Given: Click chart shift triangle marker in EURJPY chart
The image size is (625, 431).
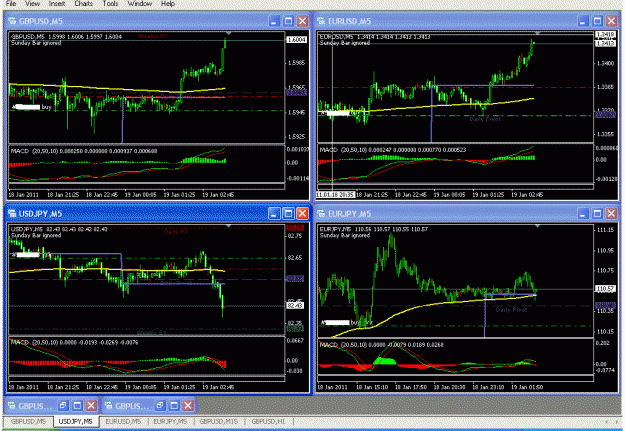Looking at the screenshot, I should click(537, 226).
